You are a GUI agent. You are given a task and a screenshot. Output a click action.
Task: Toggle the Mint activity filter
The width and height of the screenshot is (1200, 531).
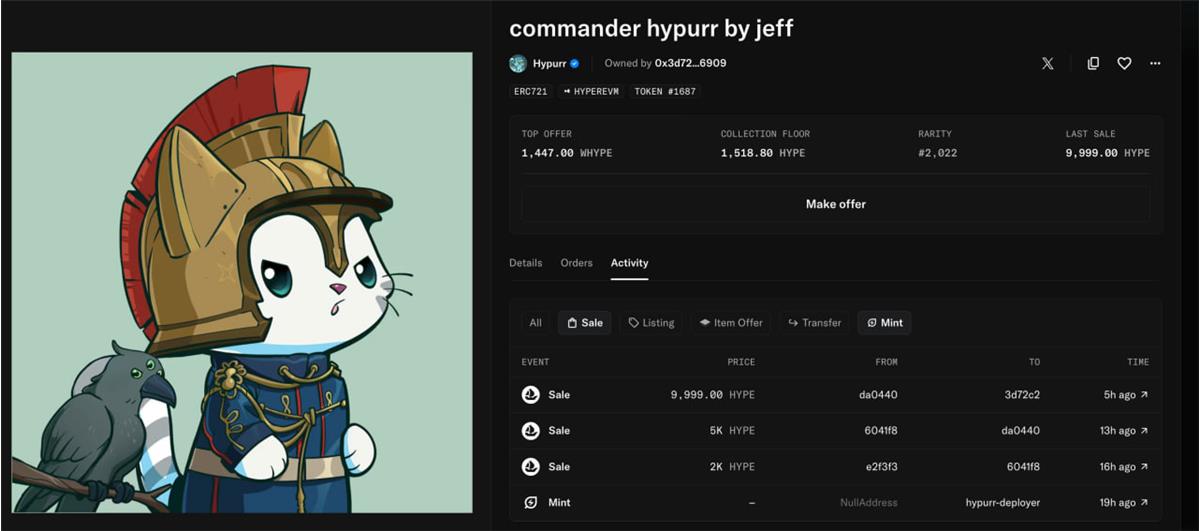pos(884,323)
